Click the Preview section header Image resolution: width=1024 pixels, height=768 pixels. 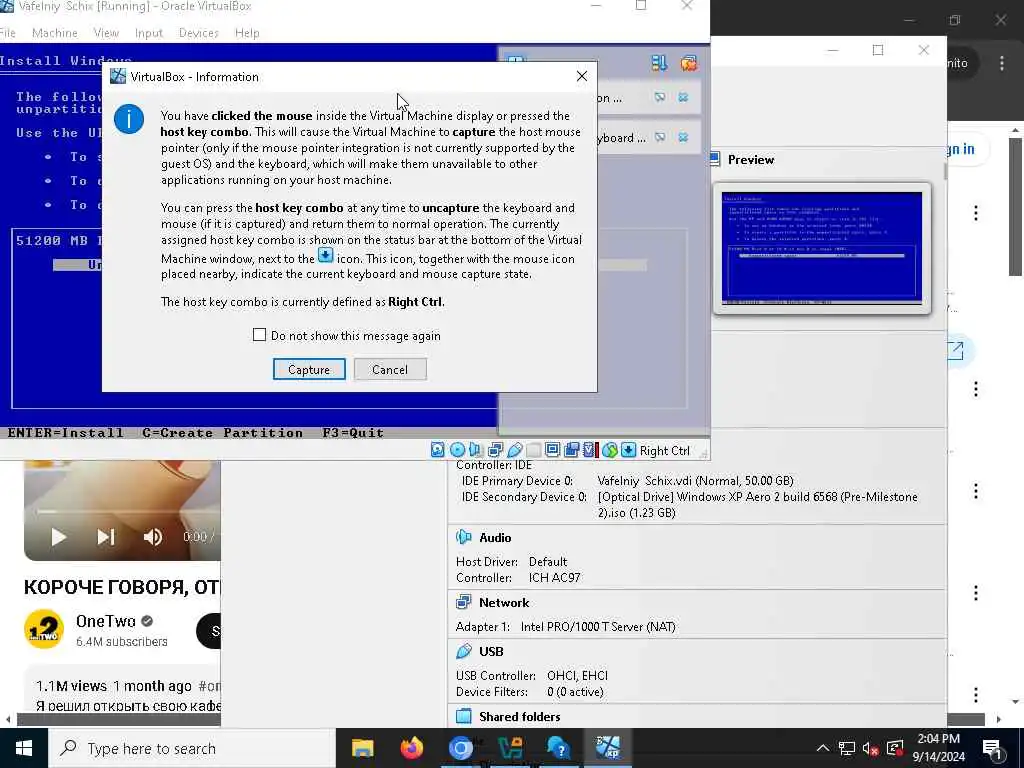pyautogui.click(x=751, y=159)
